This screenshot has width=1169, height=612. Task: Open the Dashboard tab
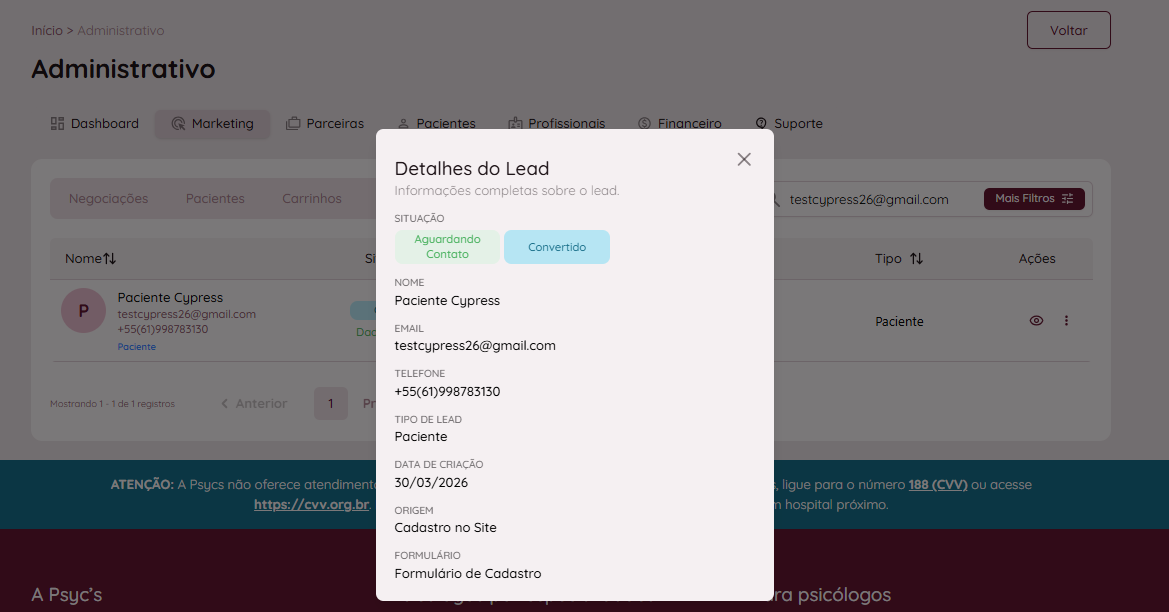tap(95, 124)
